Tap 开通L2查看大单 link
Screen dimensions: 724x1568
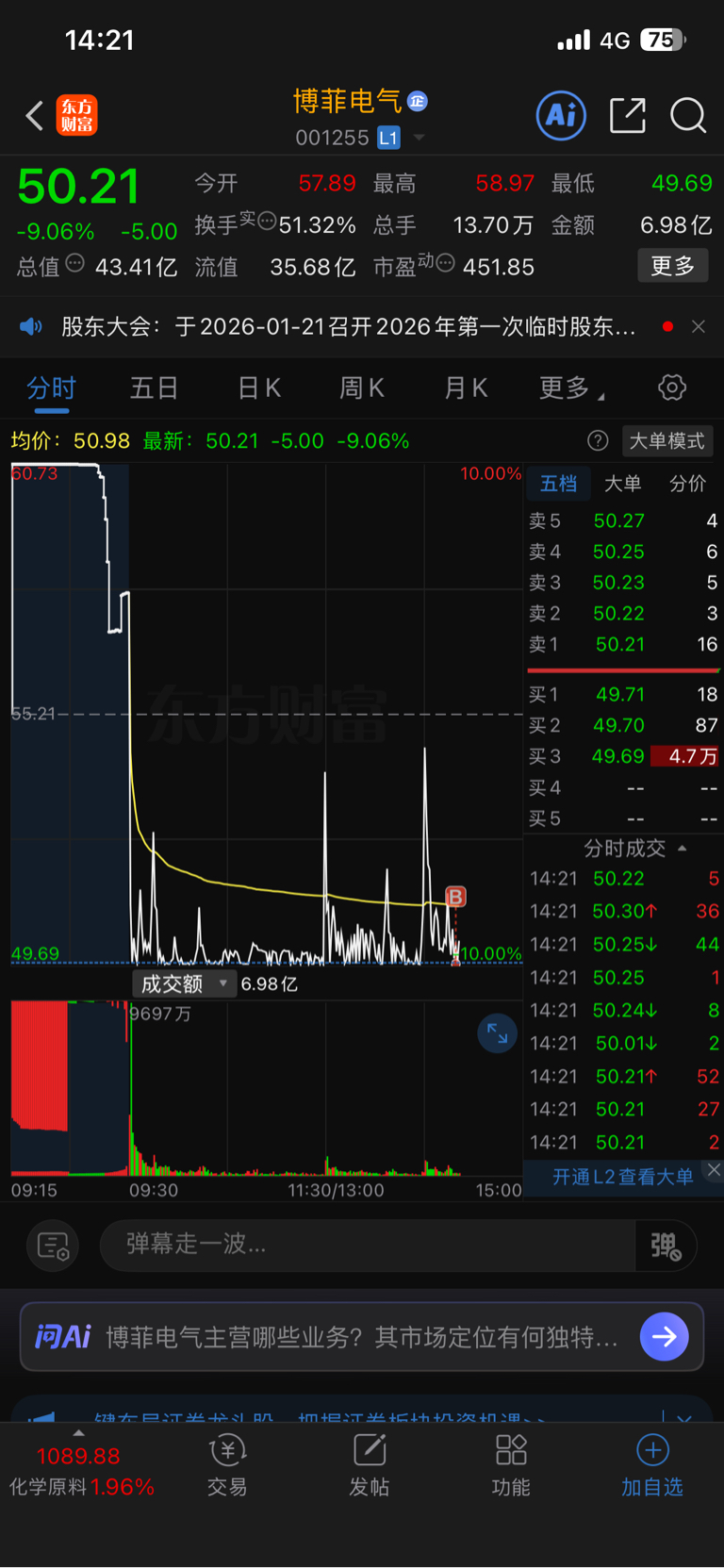point(622,1176)
